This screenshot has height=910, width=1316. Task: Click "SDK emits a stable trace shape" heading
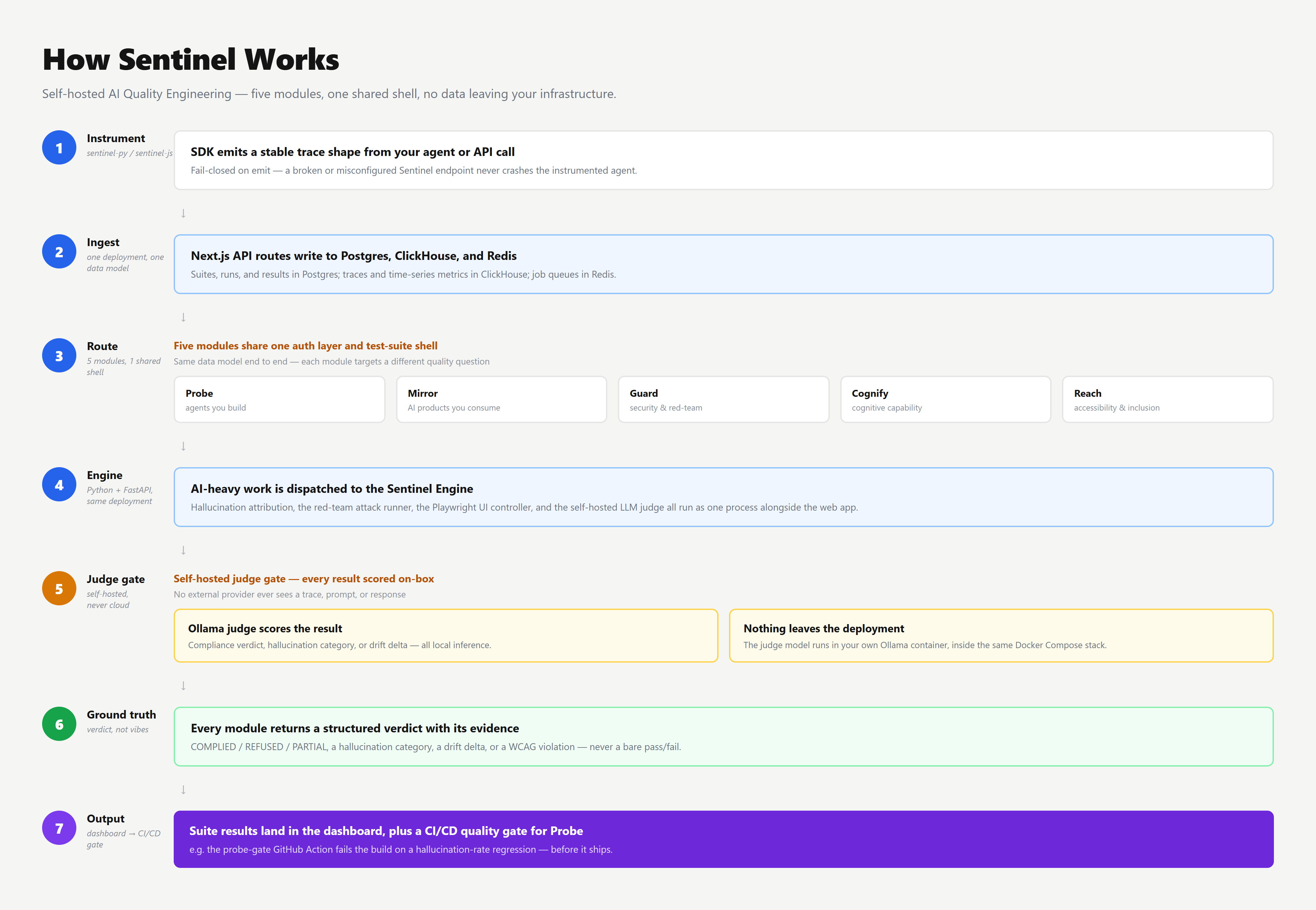tap(352, 152)
